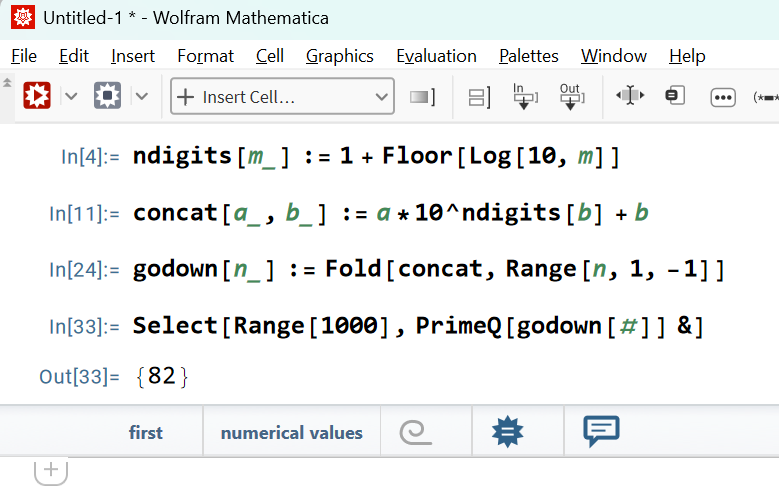This screenshot has width=779, height=492.
Task: Click the In[24]:= cell label
Action: coord(84,270)
